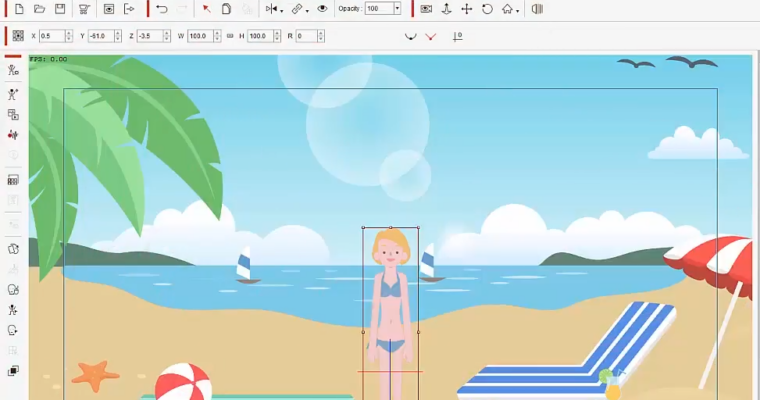Click the pivot grid icon before X
Image resolution: width=760 pixels, height=400 pixels.
18,36
